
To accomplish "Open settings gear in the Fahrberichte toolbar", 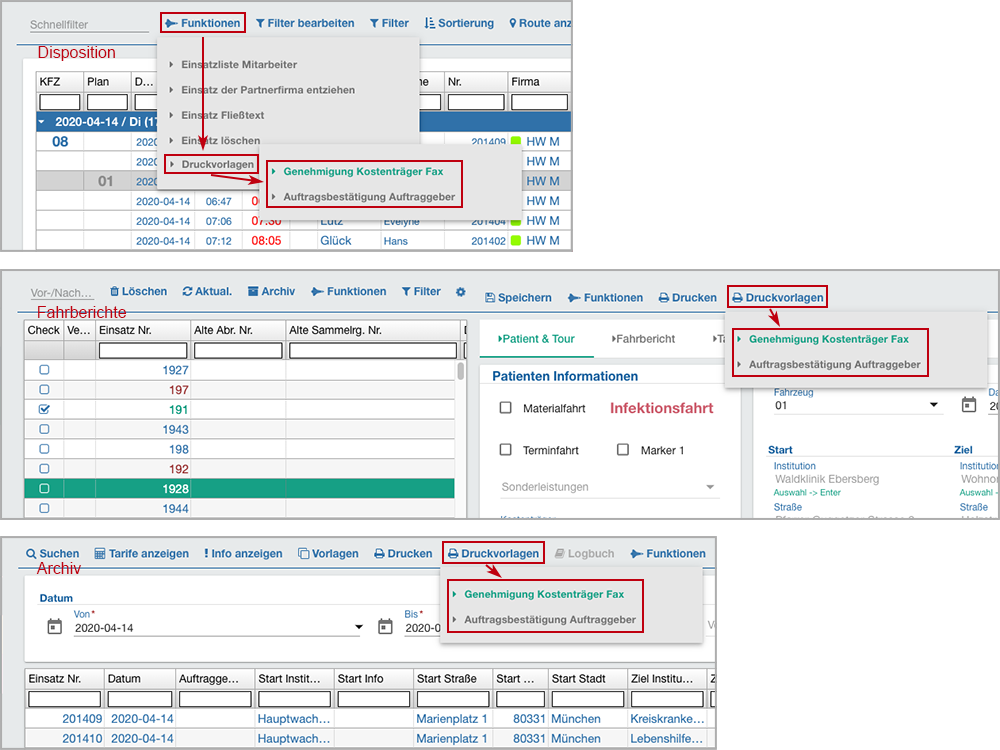I will (x=461, y=292).
